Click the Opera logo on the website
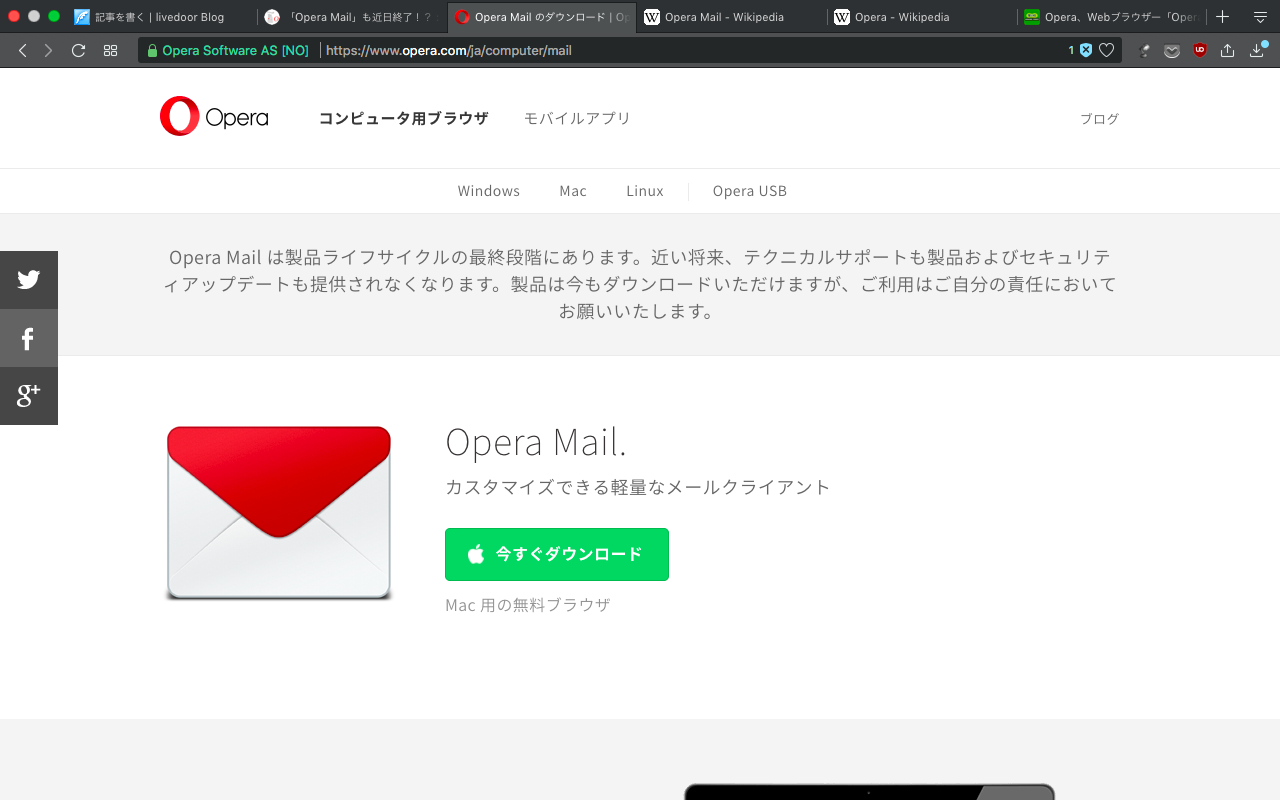The image size is (1280, 800). tap(214, 117)
